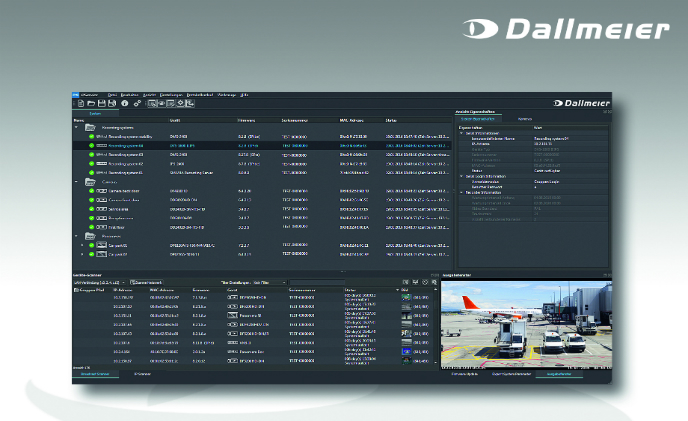Select the highlighted Recording system 04 row
The width and height of the screenshot is (688, 421).
point(262,145)
